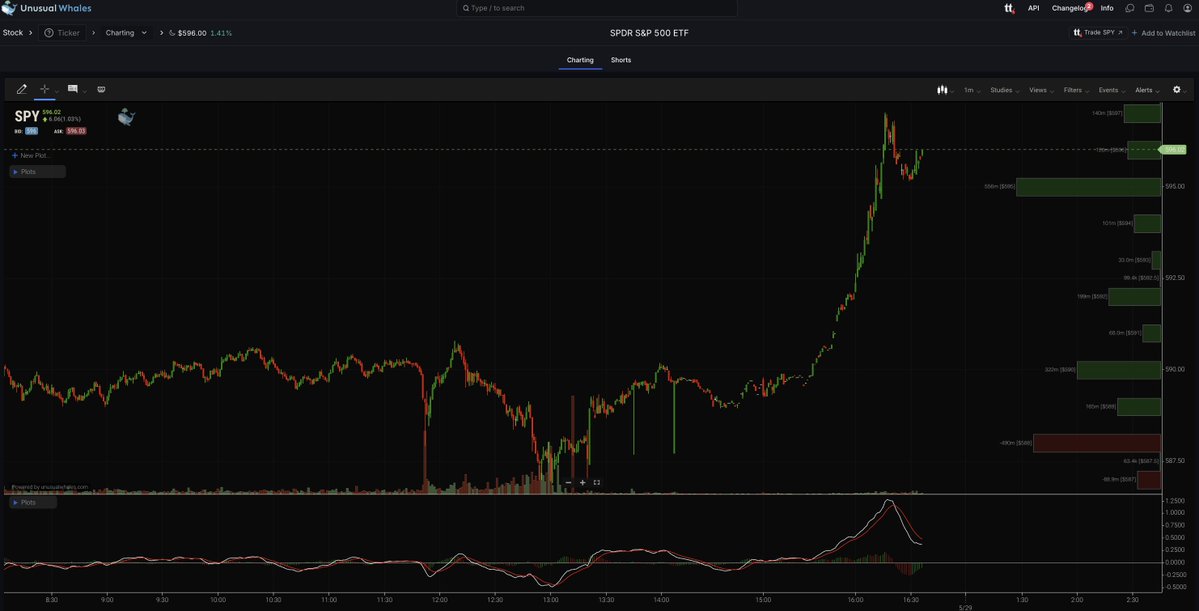Click the Unusual Whales logo

[x=46, y=8]
